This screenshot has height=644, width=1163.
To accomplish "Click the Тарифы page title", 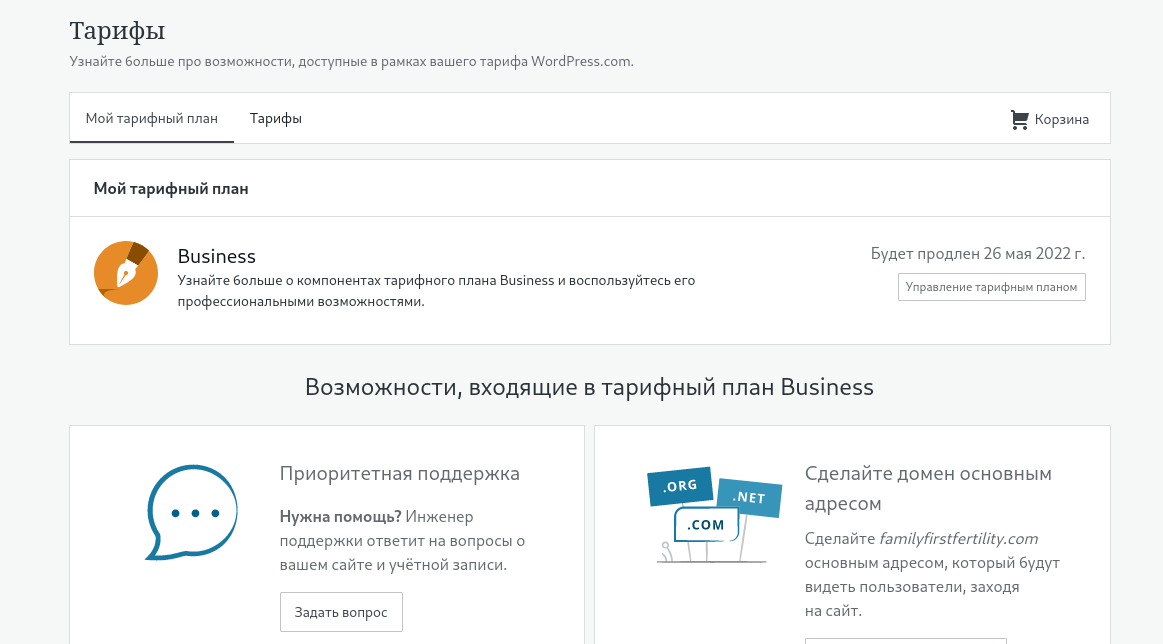I will pos(117,30).
